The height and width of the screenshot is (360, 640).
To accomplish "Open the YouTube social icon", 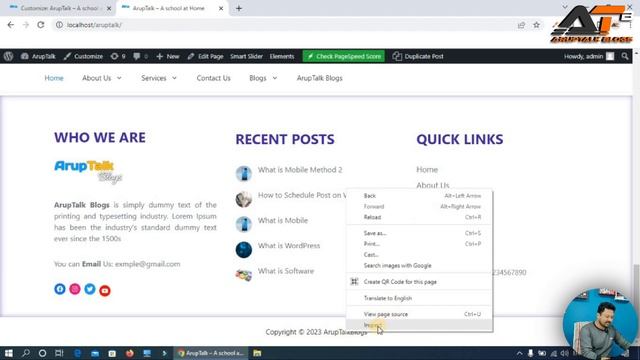I will coord(105,290).
